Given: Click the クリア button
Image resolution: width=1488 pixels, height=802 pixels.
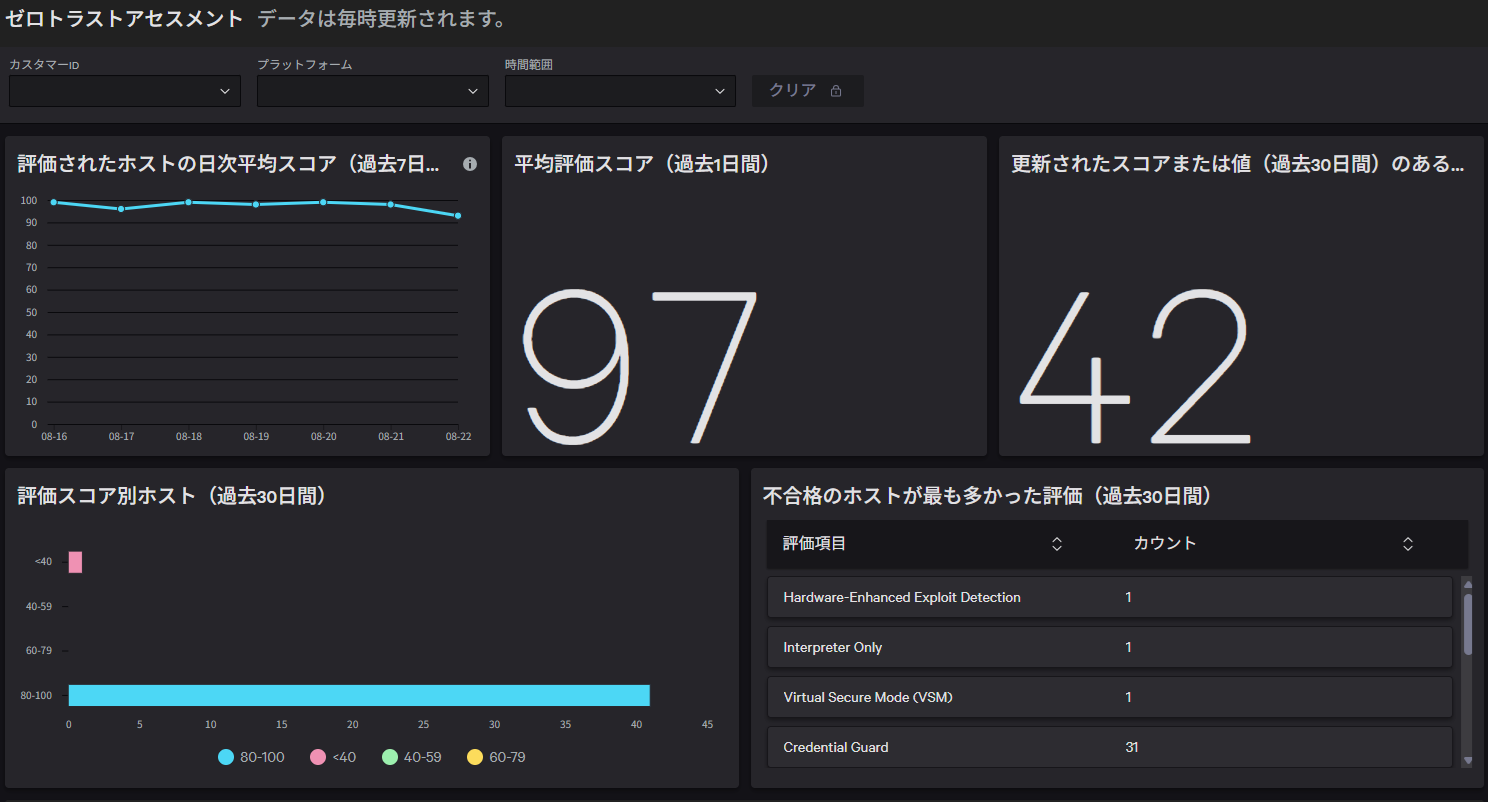Looking at the screenshot, I should coord(808,91).
